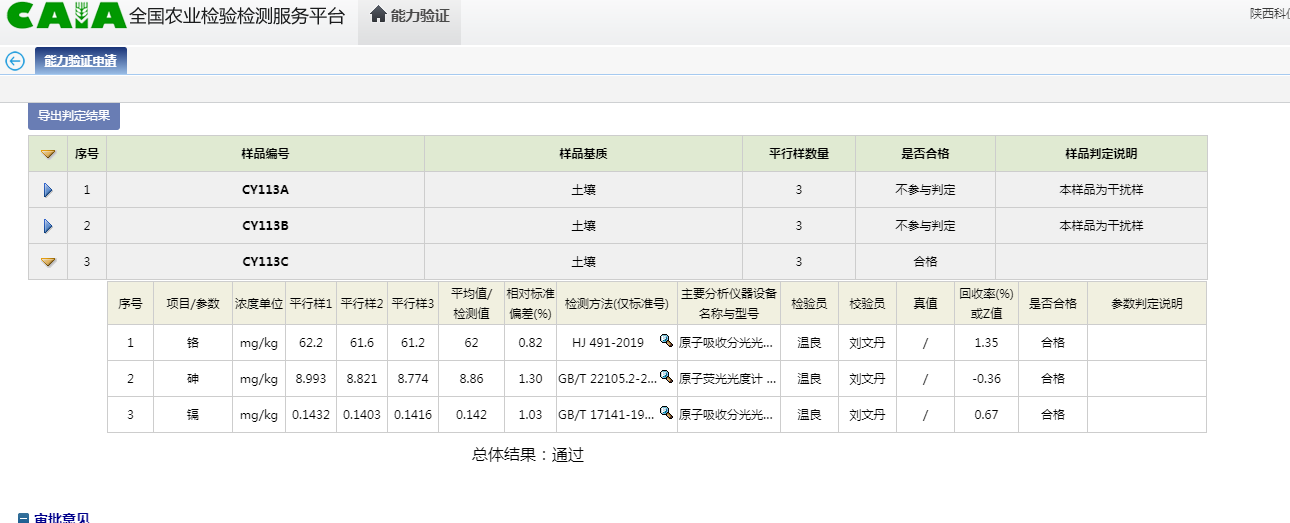Switch to the 能力验证申请 tab
The height and width of the screenshot is (523, 1290).
(80, 61)
